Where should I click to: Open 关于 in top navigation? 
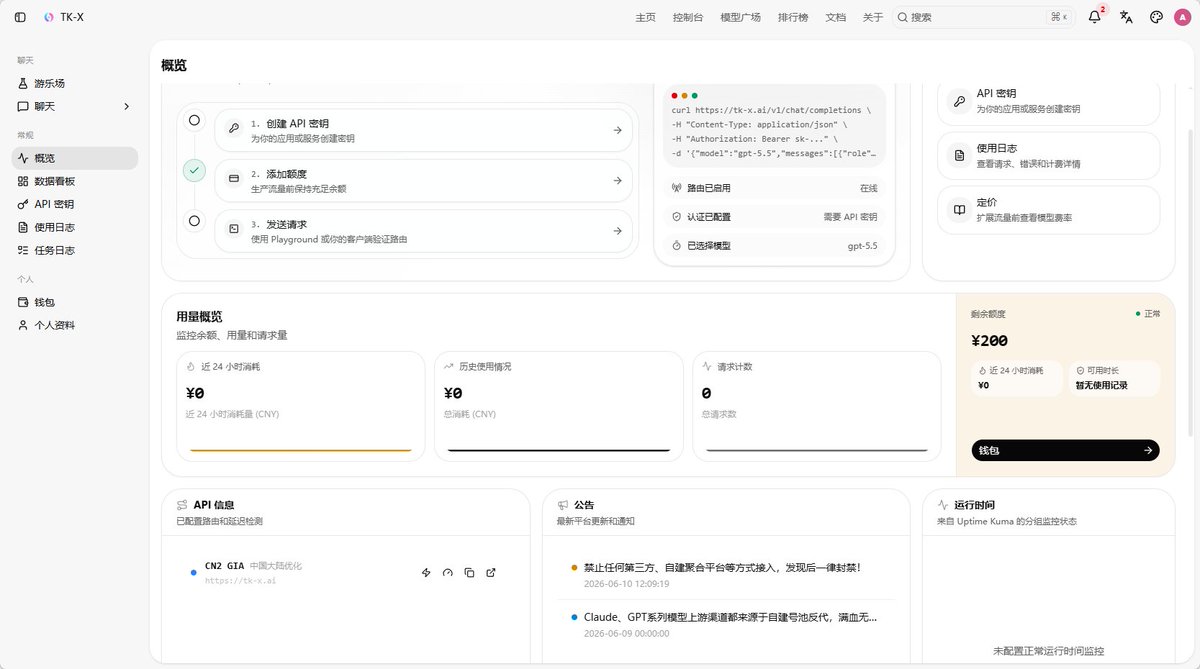(x=873, y=17)
